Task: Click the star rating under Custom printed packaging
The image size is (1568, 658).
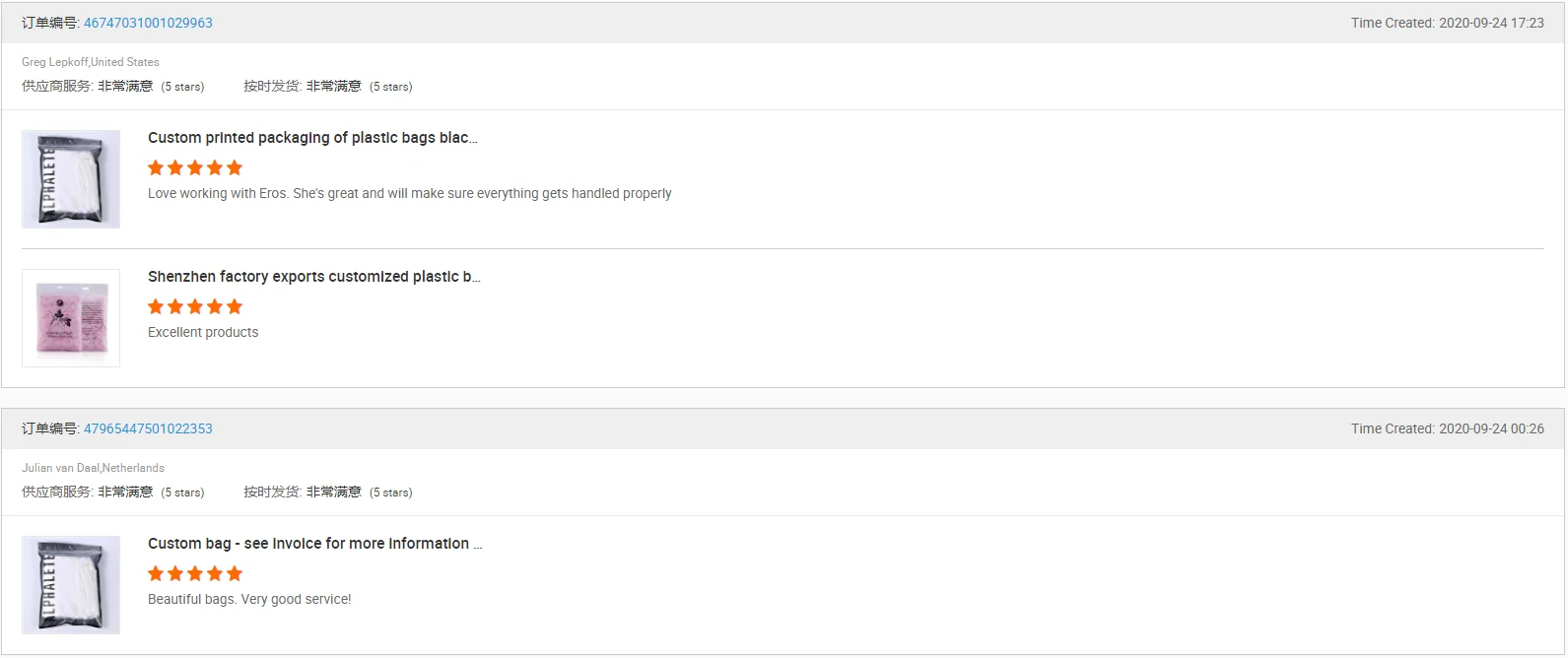Action: click(195, 167)
